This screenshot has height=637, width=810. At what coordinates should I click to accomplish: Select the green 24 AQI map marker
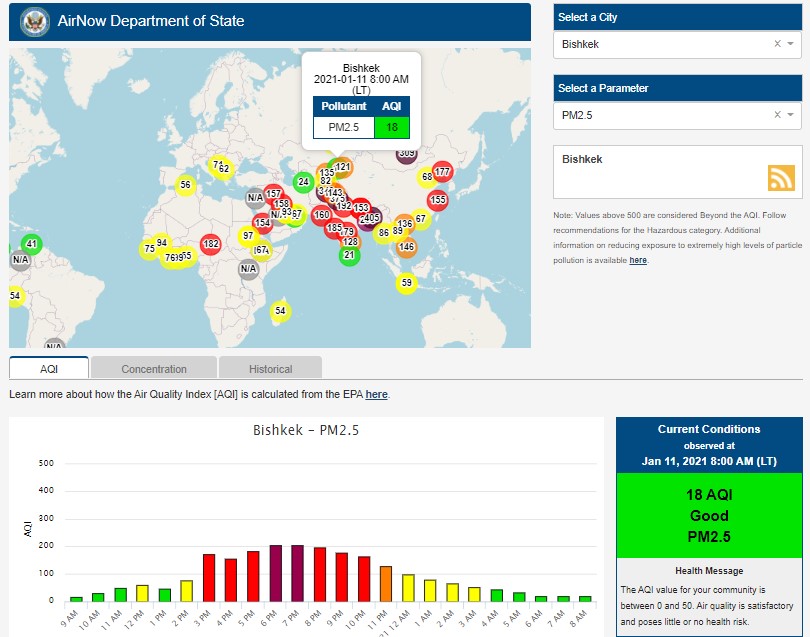coord(303,182)
